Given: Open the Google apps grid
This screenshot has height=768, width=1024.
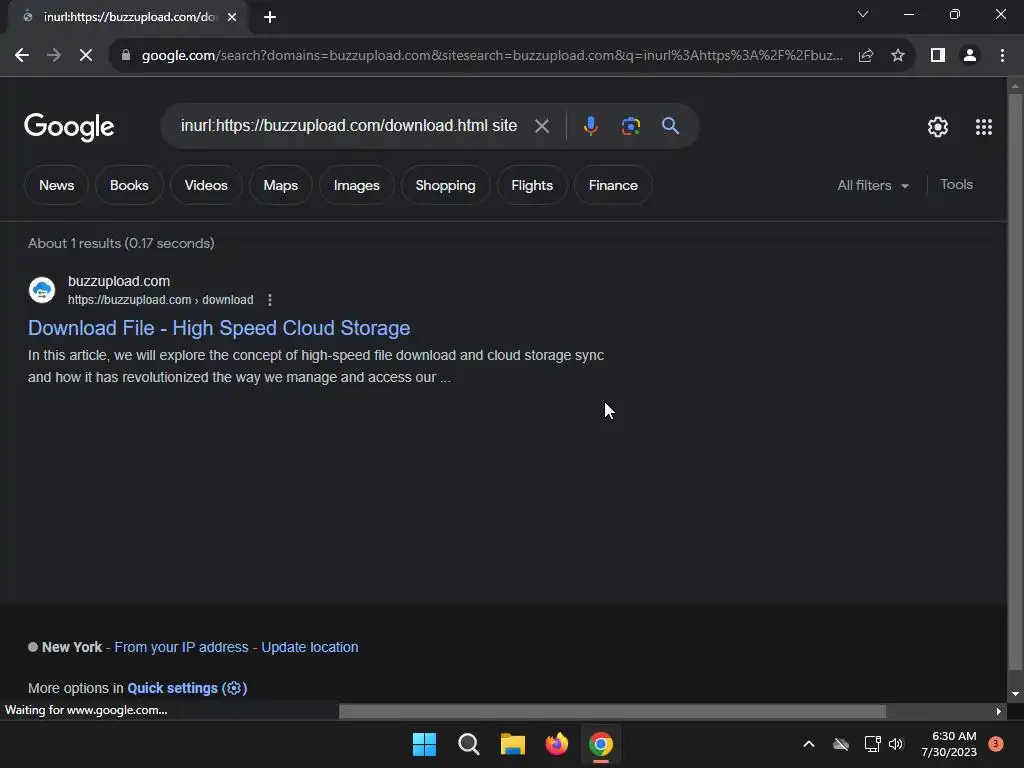Looking at the screenshot, I should [984, 127].
